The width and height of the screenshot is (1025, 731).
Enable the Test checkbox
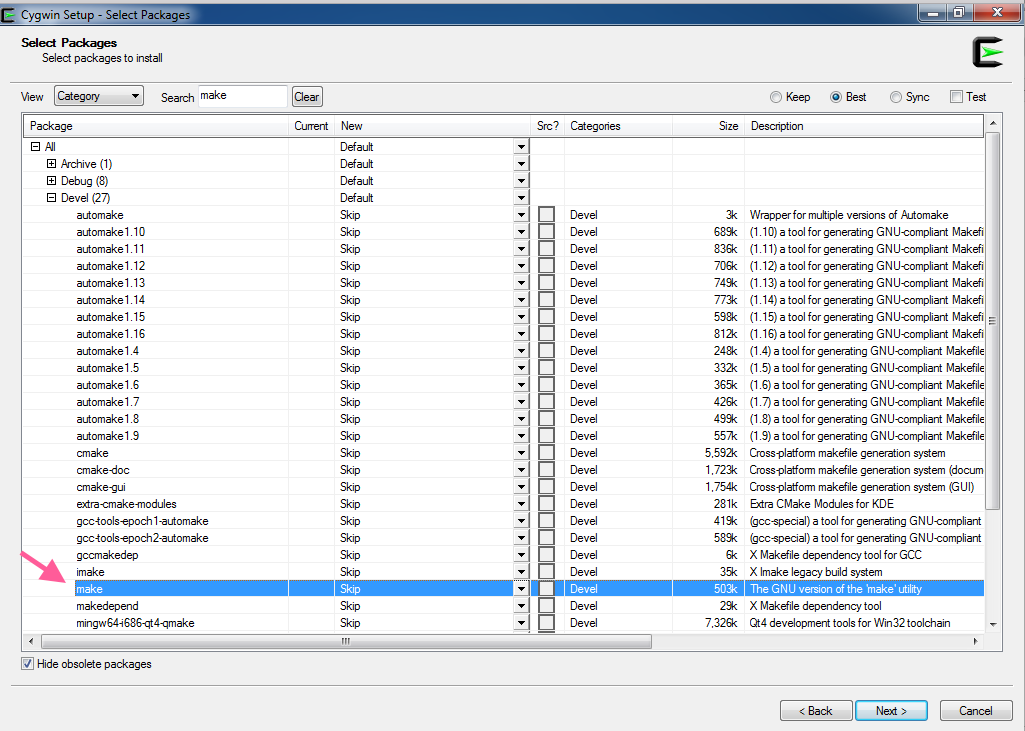(956, 97)
